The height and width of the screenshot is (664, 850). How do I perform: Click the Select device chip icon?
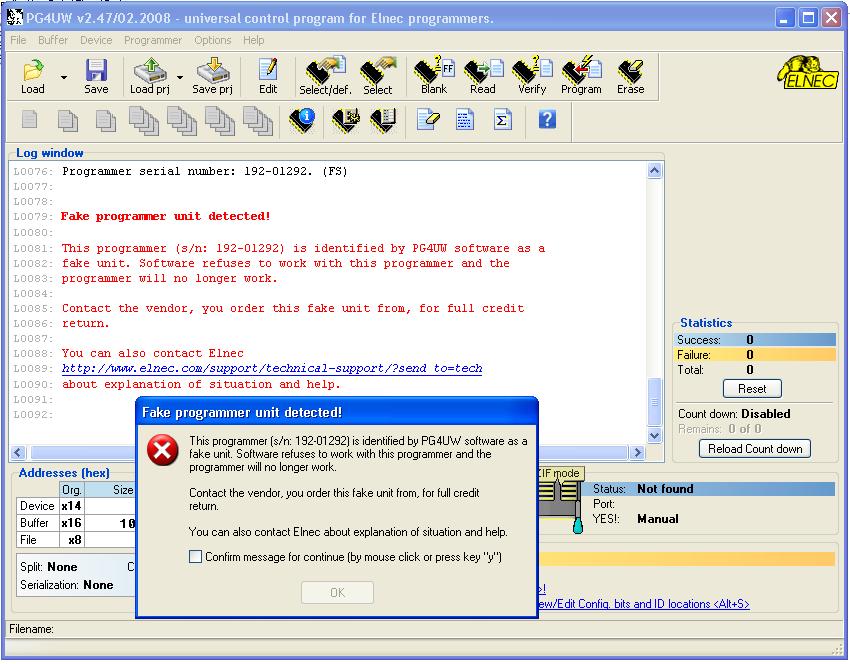pos(378,76)
